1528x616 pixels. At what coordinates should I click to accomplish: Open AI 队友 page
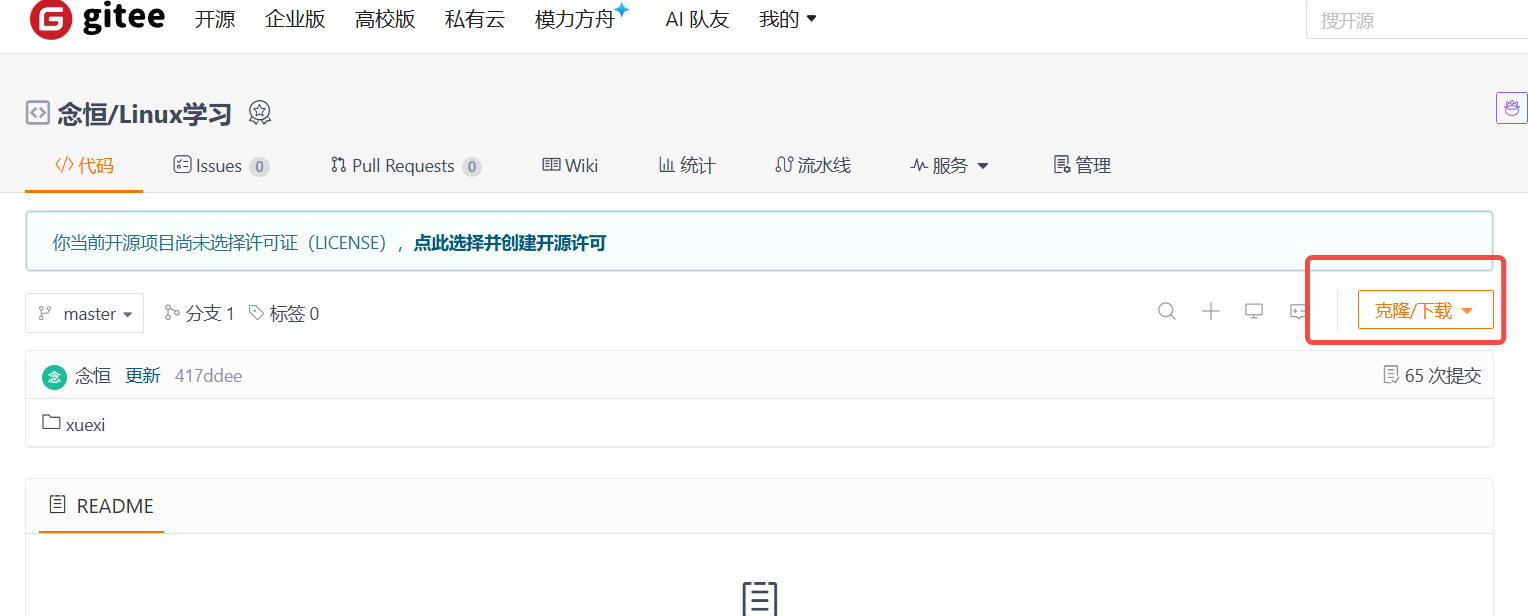697,19
